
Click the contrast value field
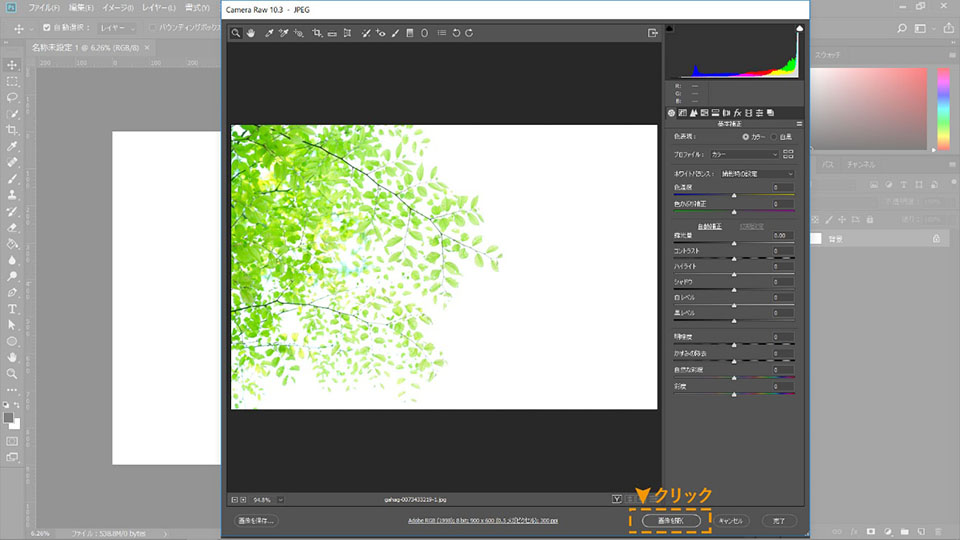[x=782, y=251]
